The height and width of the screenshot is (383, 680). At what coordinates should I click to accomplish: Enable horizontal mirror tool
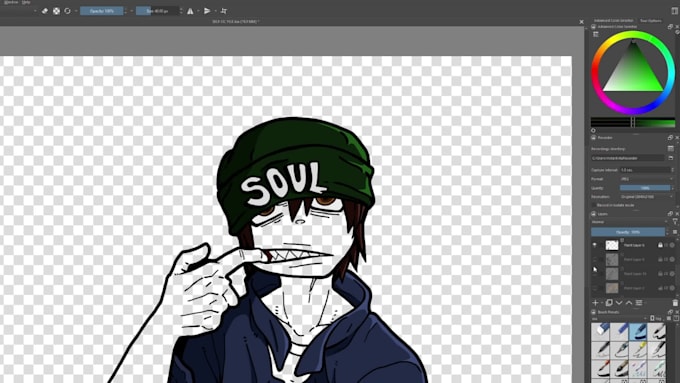[x=190, y=11]
